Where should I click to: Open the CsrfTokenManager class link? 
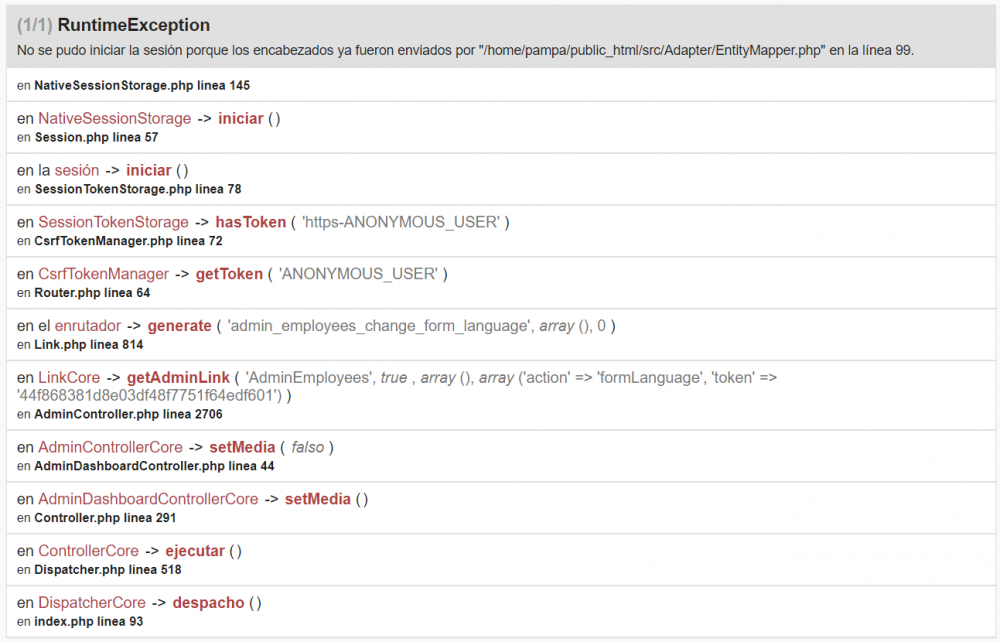[104, 274]
